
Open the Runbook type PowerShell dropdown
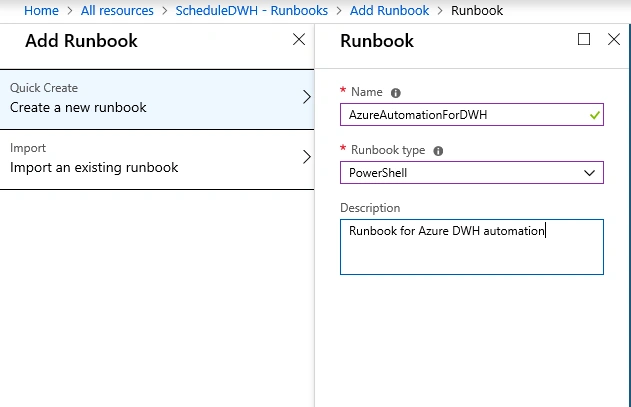[x=472, y=173]
